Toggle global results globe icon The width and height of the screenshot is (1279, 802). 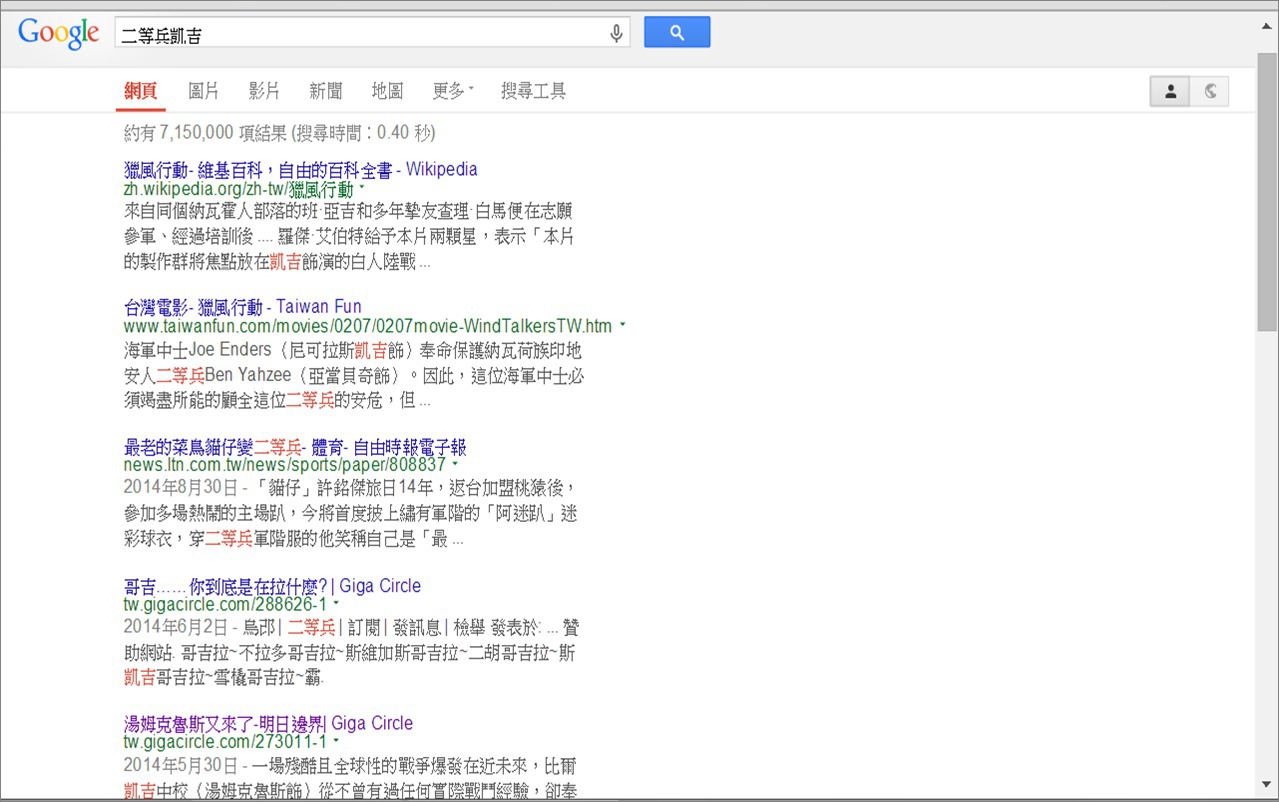pos(1210,92)
